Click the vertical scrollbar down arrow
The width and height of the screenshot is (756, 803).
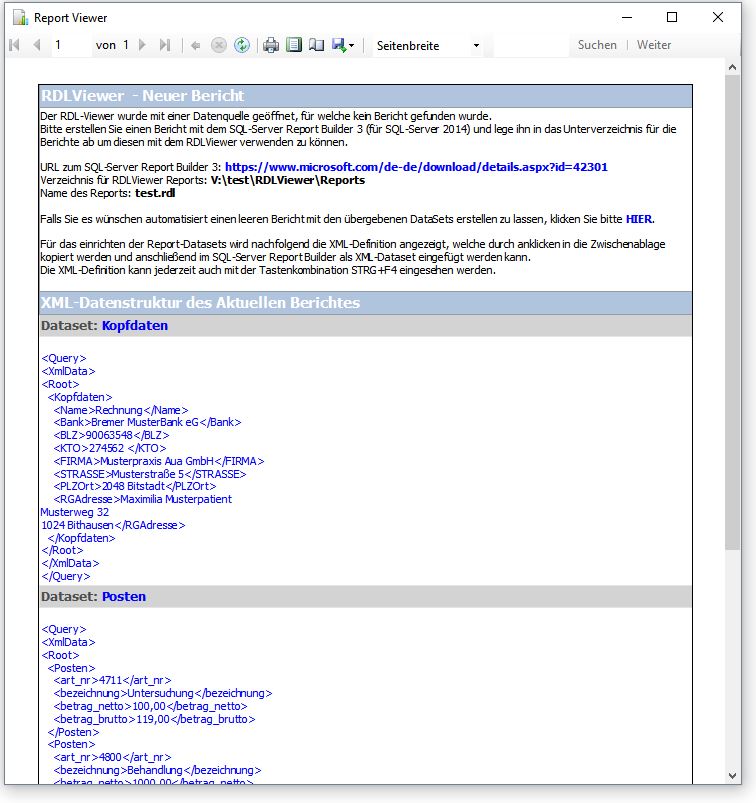click(x=732, y=775)
